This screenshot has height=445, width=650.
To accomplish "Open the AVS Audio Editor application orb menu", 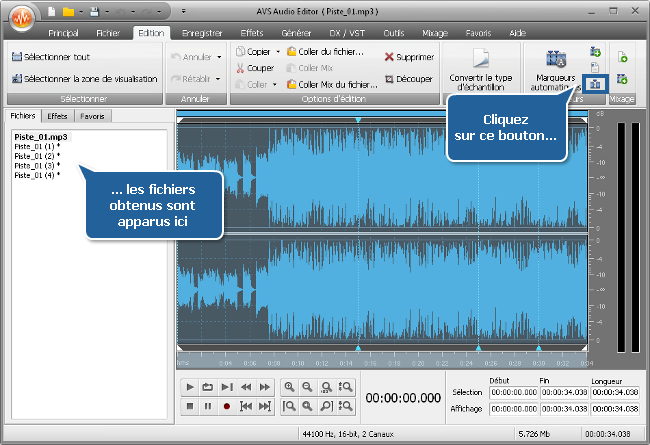I will click(22, 18).
